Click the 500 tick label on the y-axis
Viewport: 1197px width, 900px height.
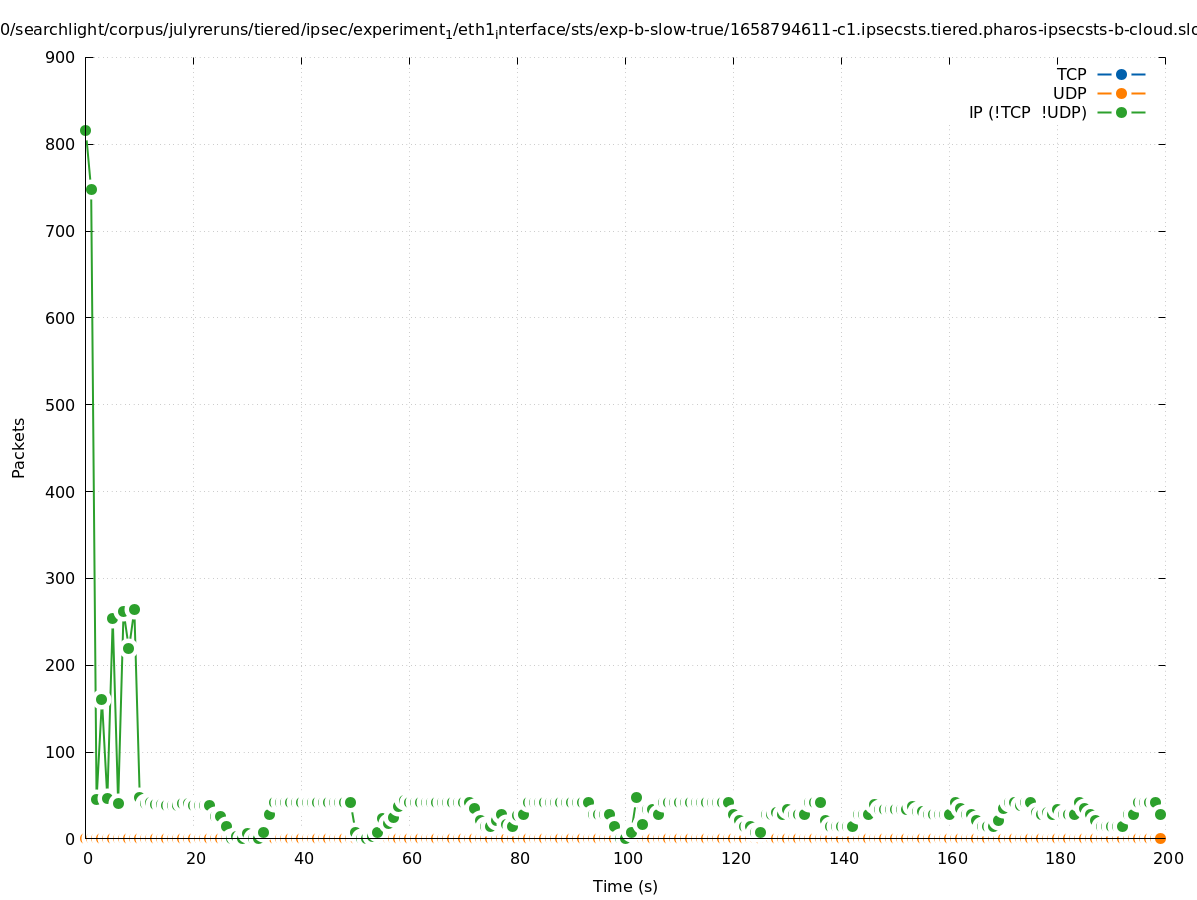click(x=60, y=405)
